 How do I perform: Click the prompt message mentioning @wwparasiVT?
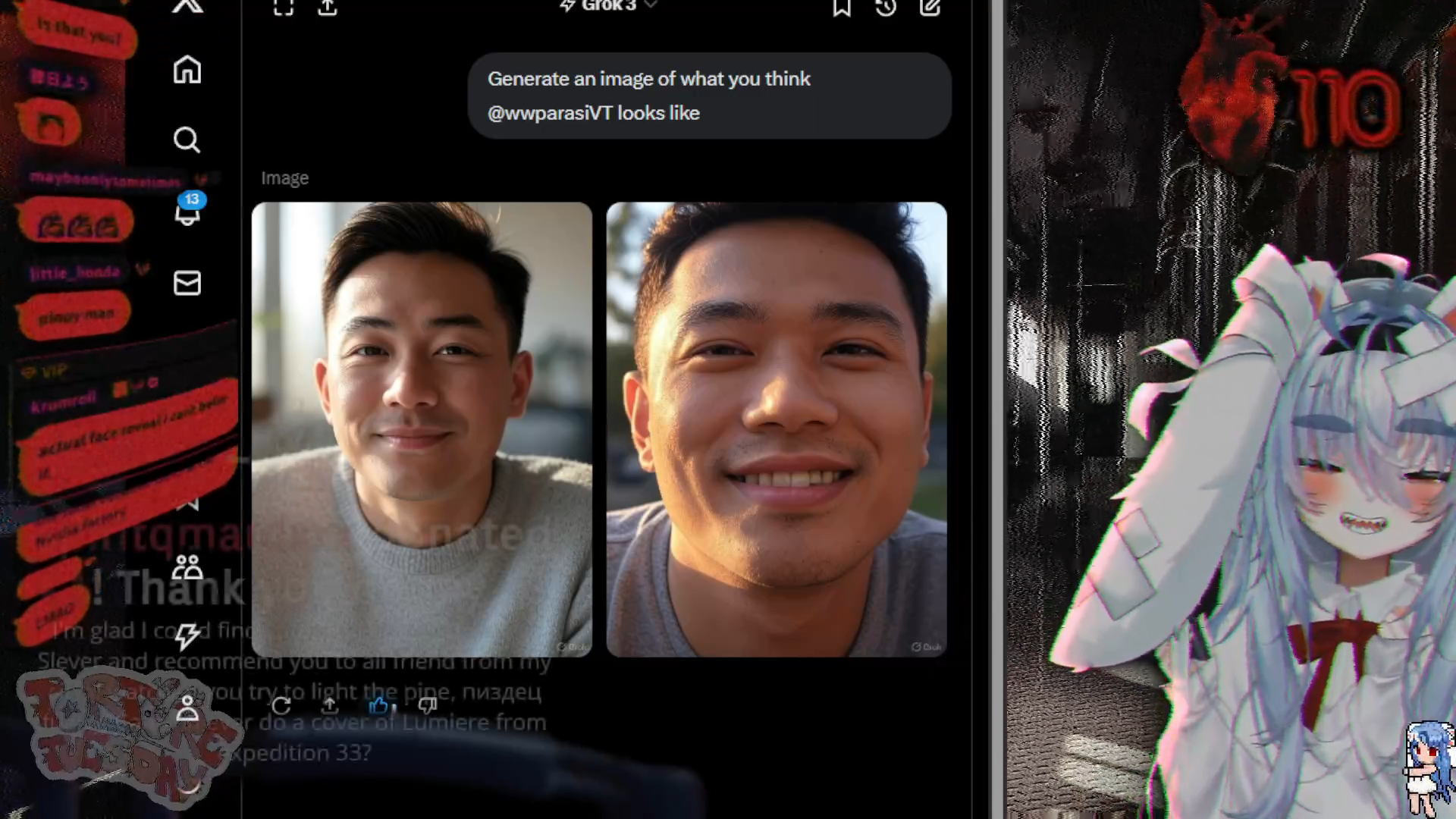click(710, 96)
